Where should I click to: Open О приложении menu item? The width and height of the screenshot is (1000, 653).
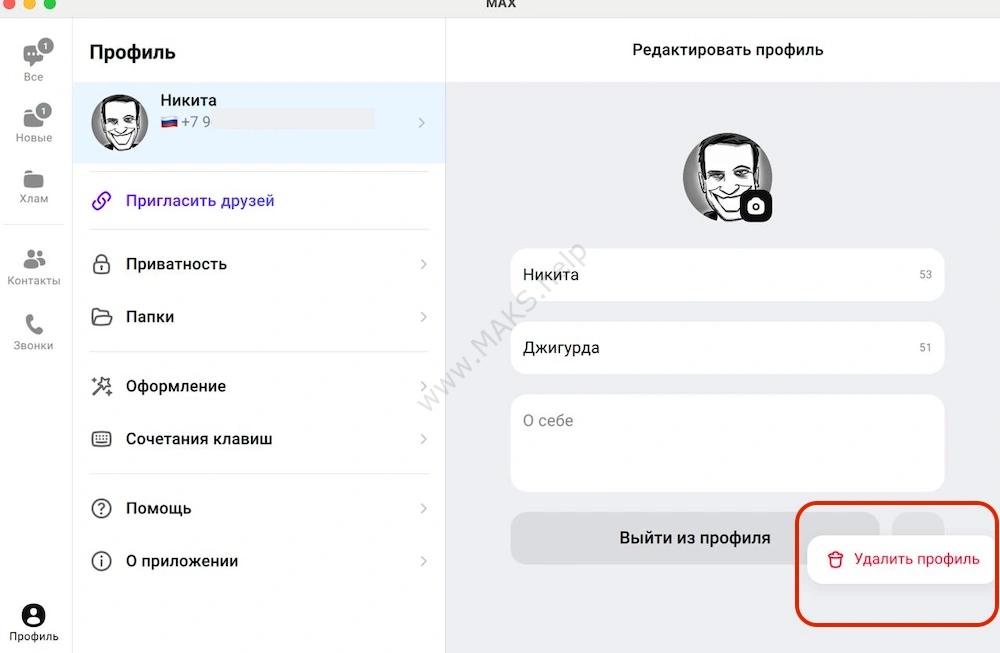pyautogui.click(x=182, y=561)
